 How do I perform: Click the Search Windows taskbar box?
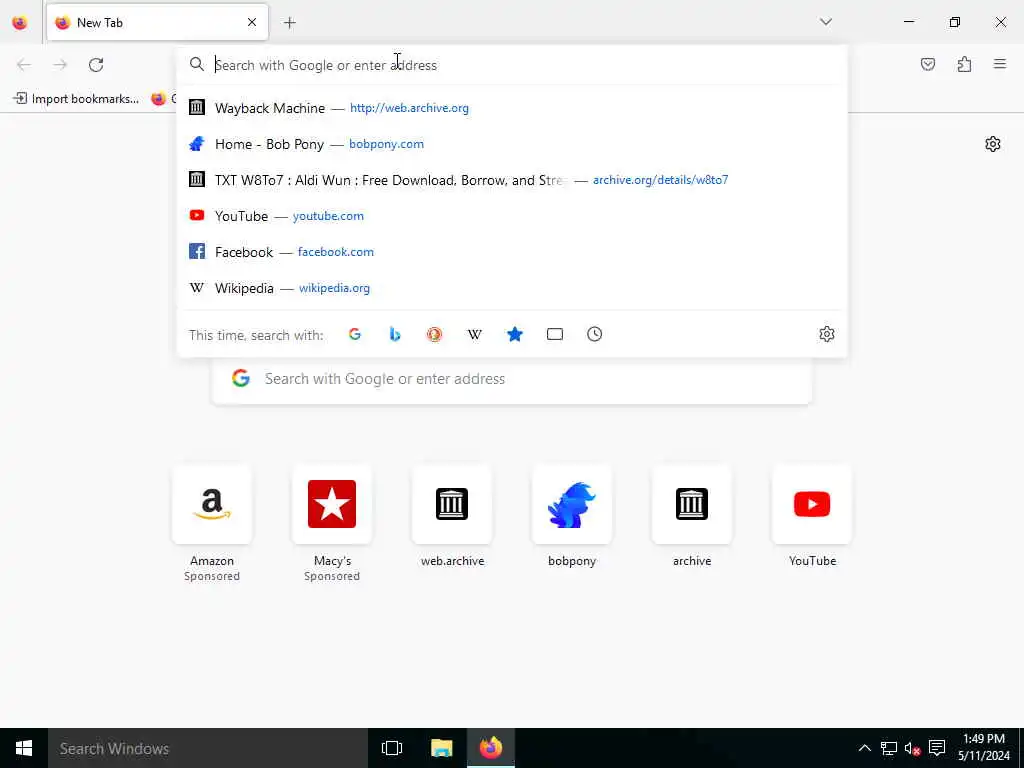[x=208, y=748]
